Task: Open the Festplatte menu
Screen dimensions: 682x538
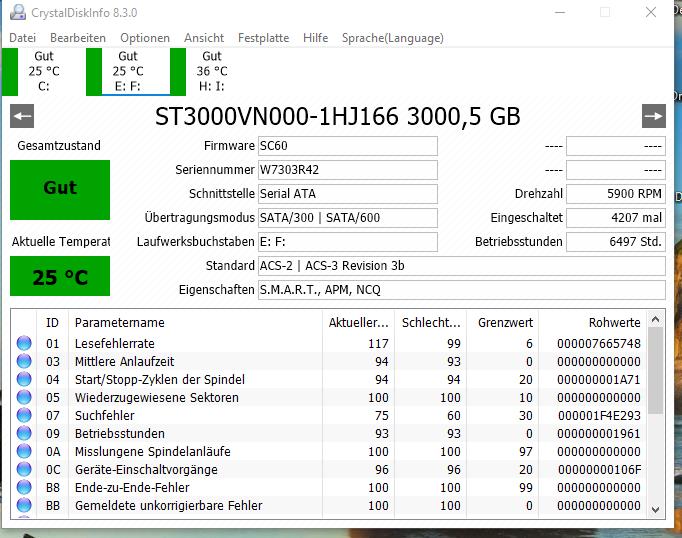Action: (x=264, y=38)
